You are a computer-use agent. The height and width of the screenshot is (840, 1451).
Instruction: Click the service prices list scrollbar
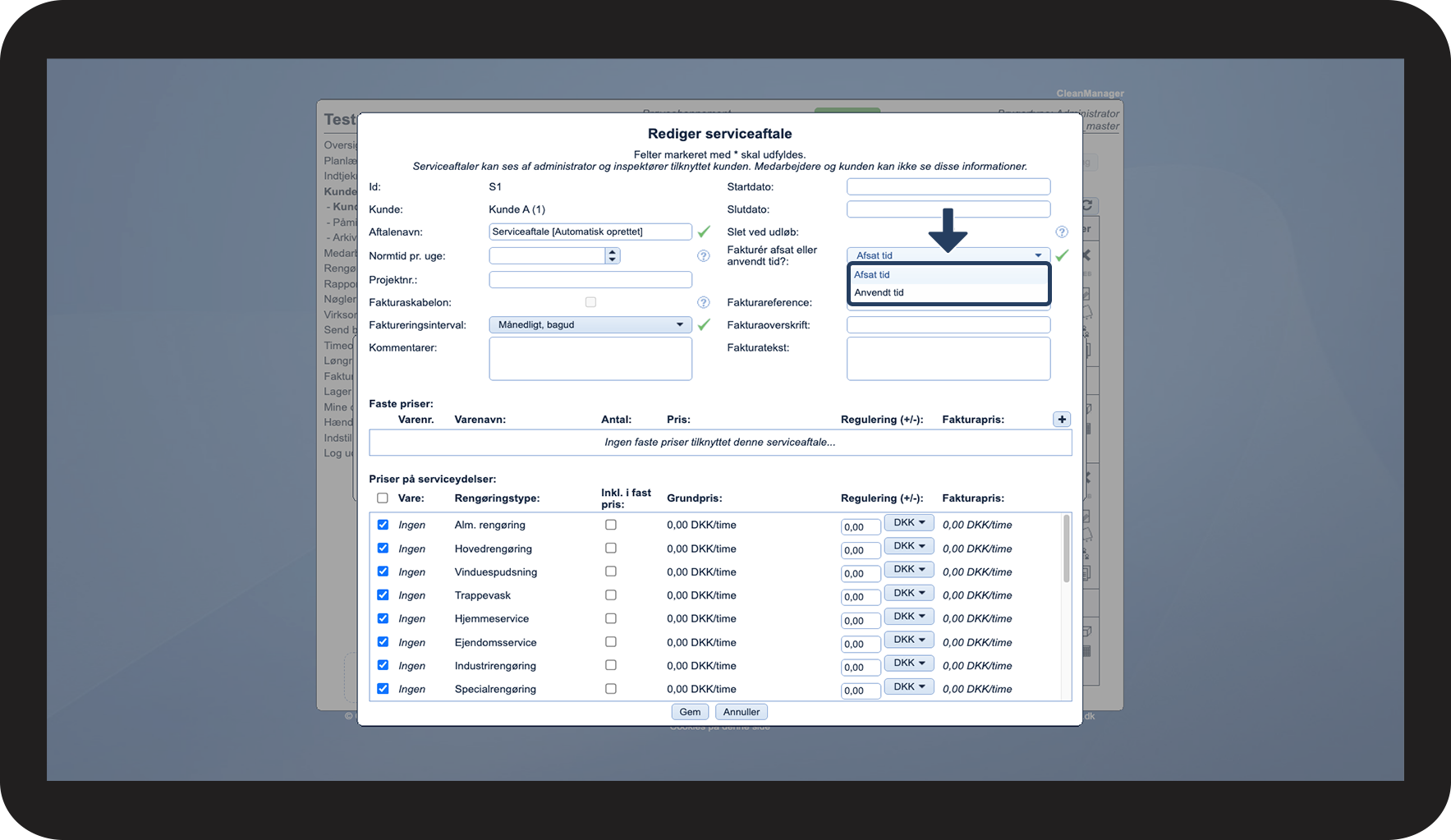(x=1066, y=549)
